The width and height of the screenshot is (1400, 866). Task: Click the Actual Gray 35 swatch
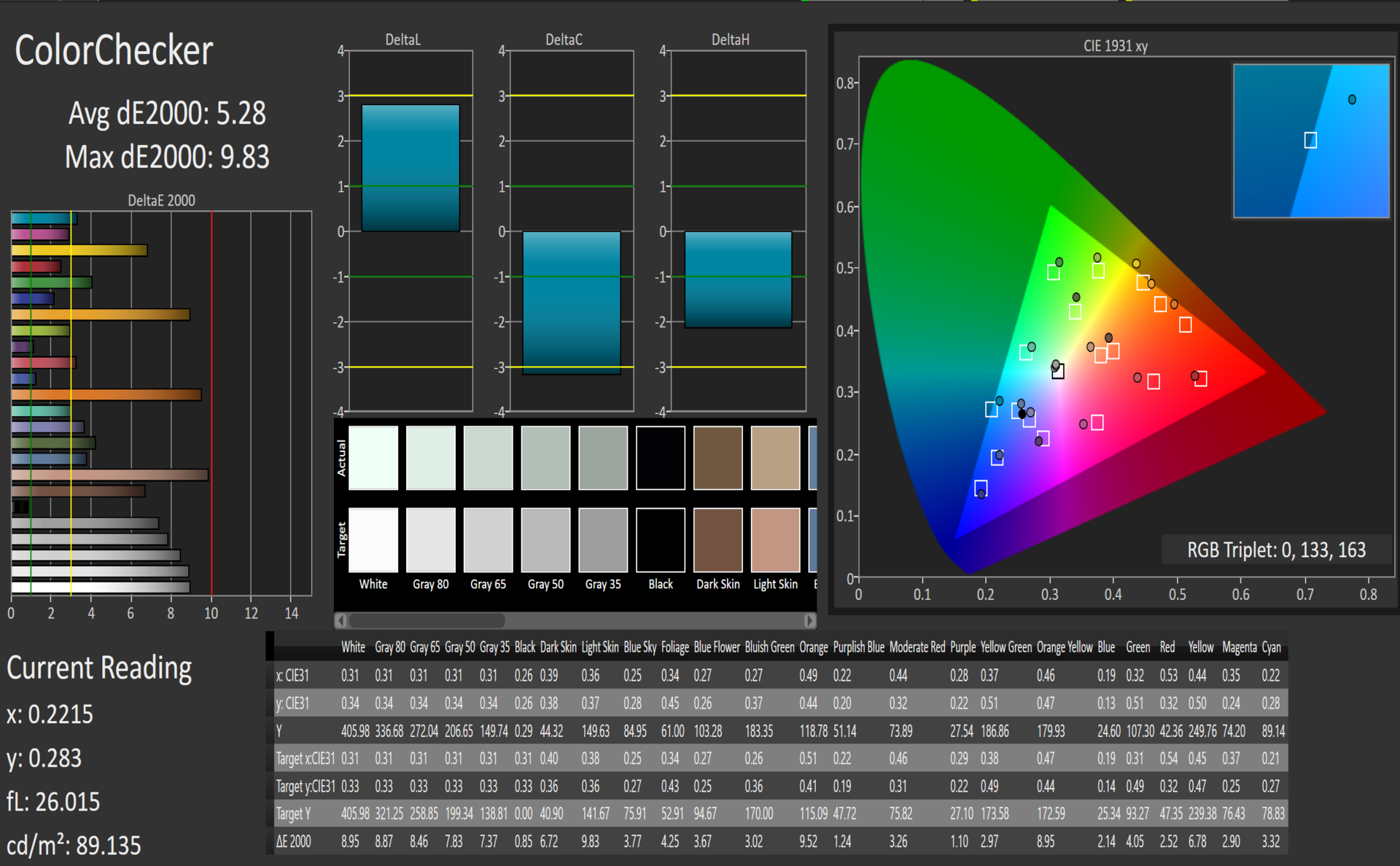click(x=603, y=458)
